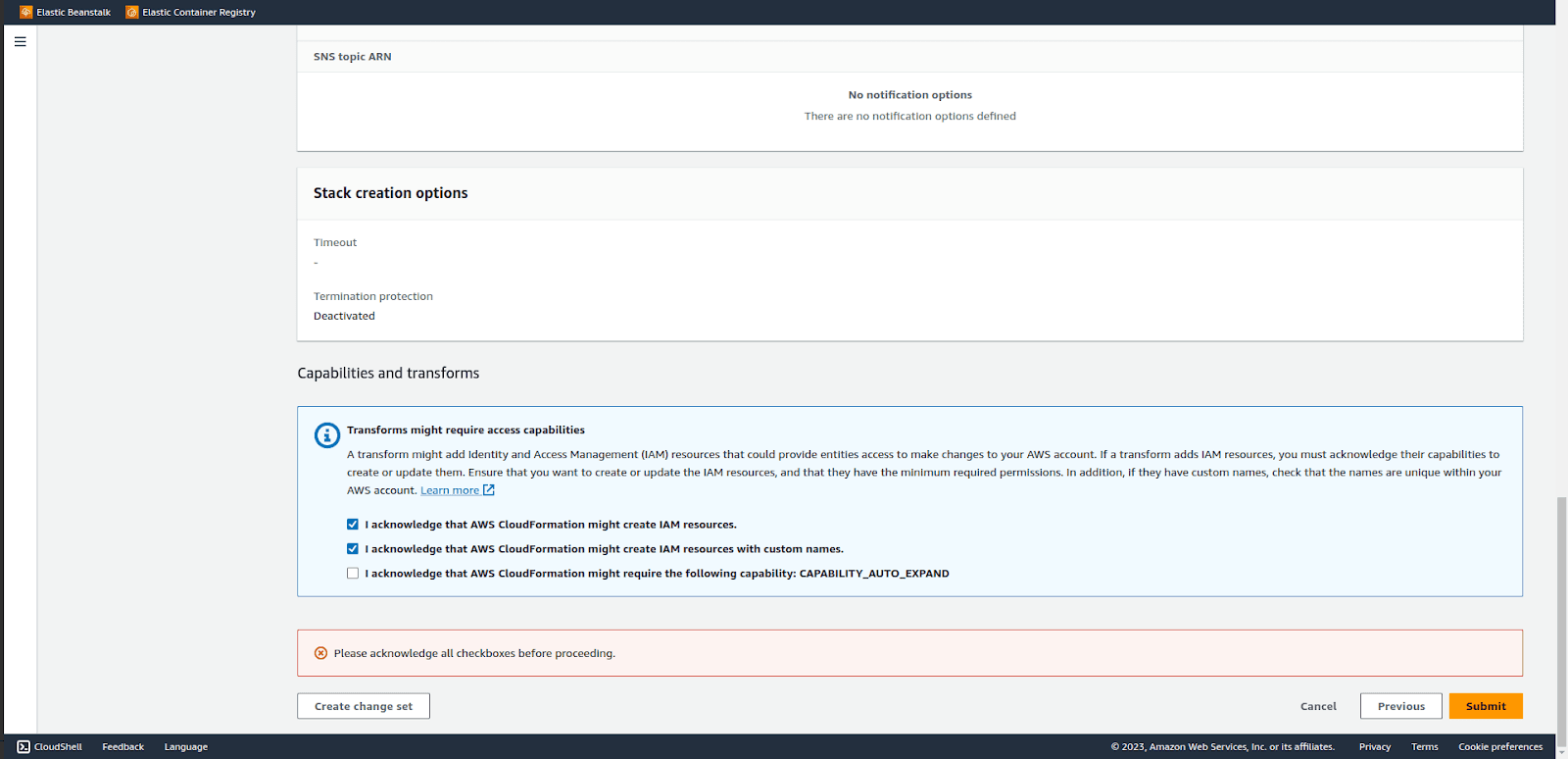Image resolution: width=1568 pixels, height=759 pixels.
Task: Click the Previous button
Action: tap(1401, 706)
